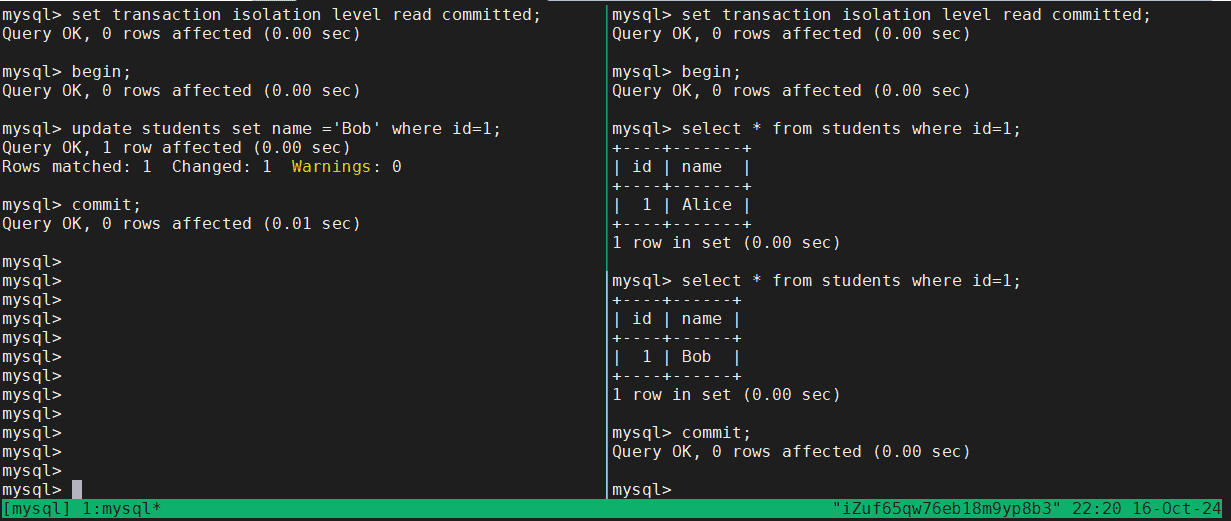Screen dimensions: 1231x521
Task: Click the Alice value in first query result
Action: 706,204
